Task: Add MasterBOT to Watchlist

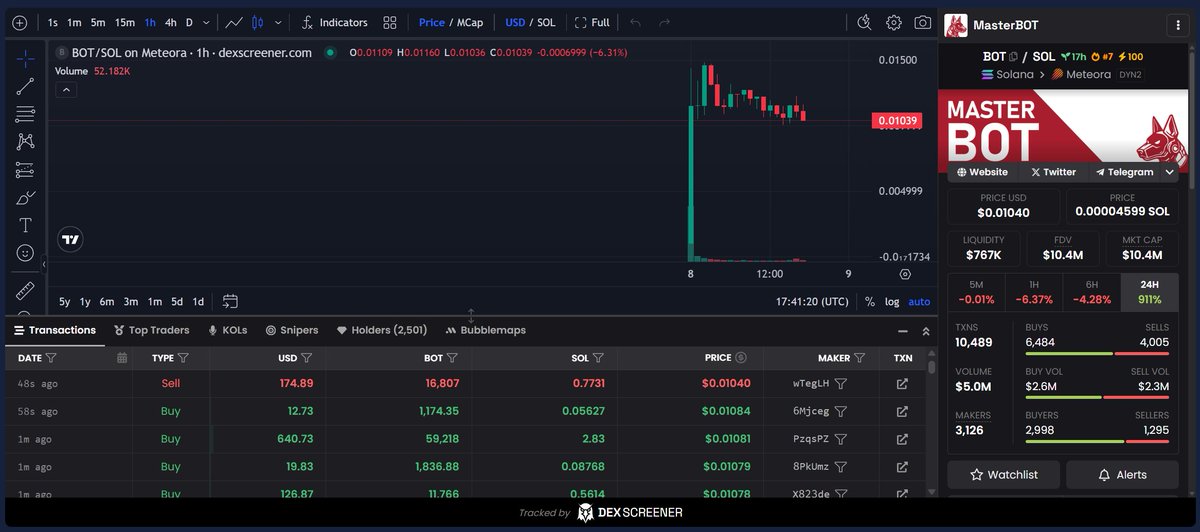Action: click(x=1004, y=475)
